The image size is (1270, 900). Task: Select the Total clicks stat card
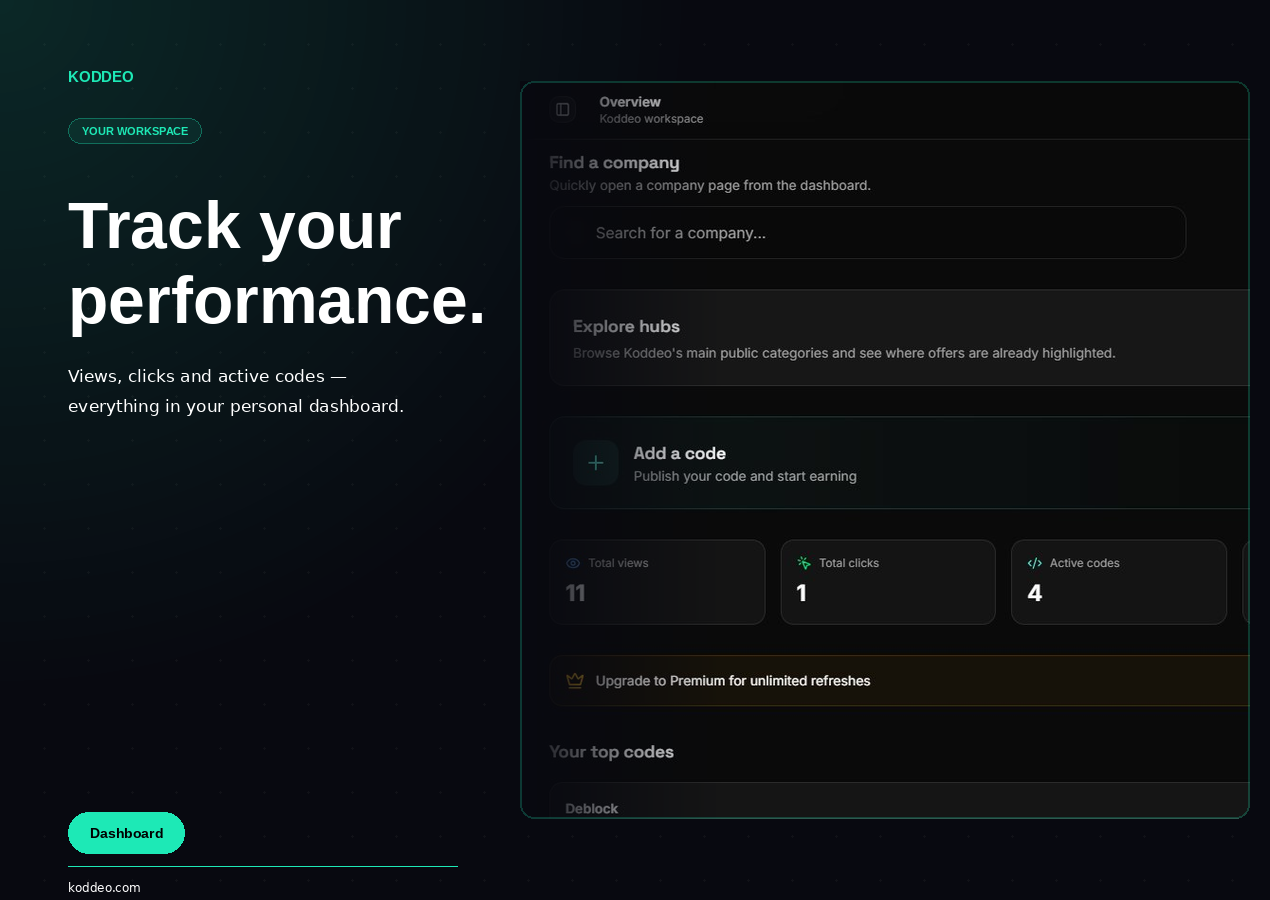coord(888,582)
